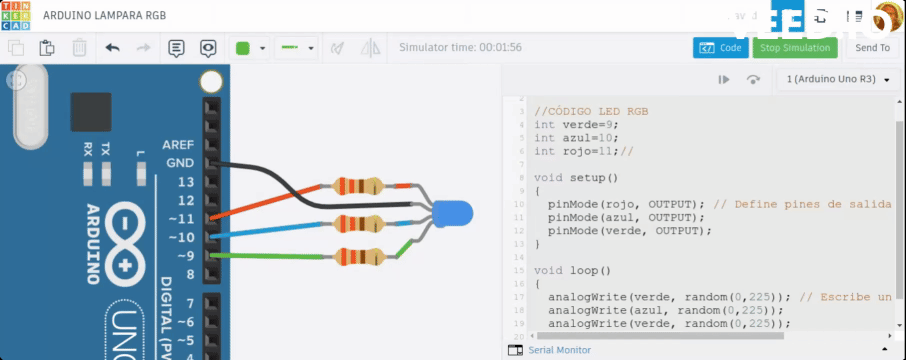
Task: Click the copy icon in toolbar
Action: [16, 48]
